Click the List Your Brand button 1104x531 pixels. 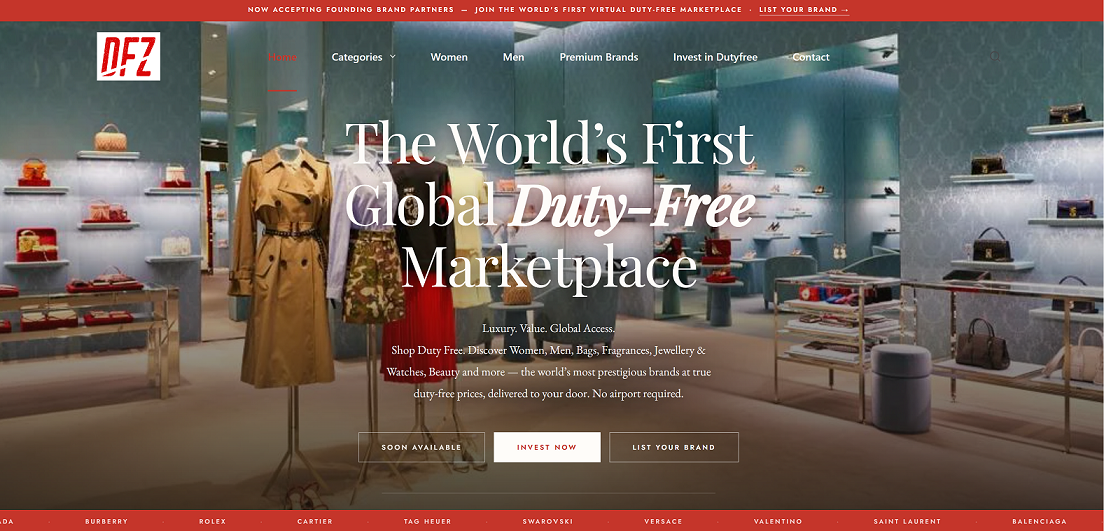pos(674,447)
